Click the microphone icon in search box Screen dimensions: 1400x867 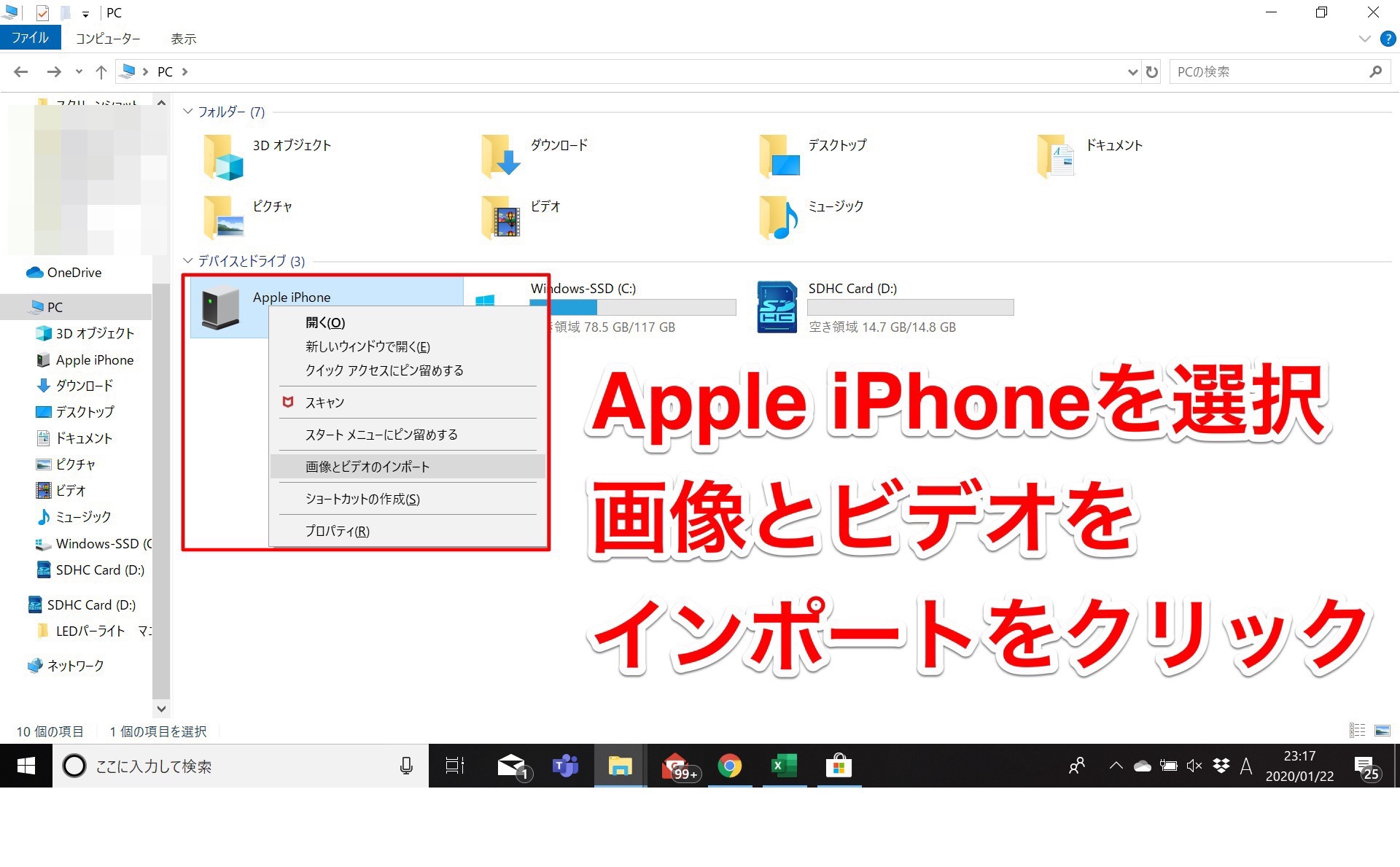click(x=407, y=766)
